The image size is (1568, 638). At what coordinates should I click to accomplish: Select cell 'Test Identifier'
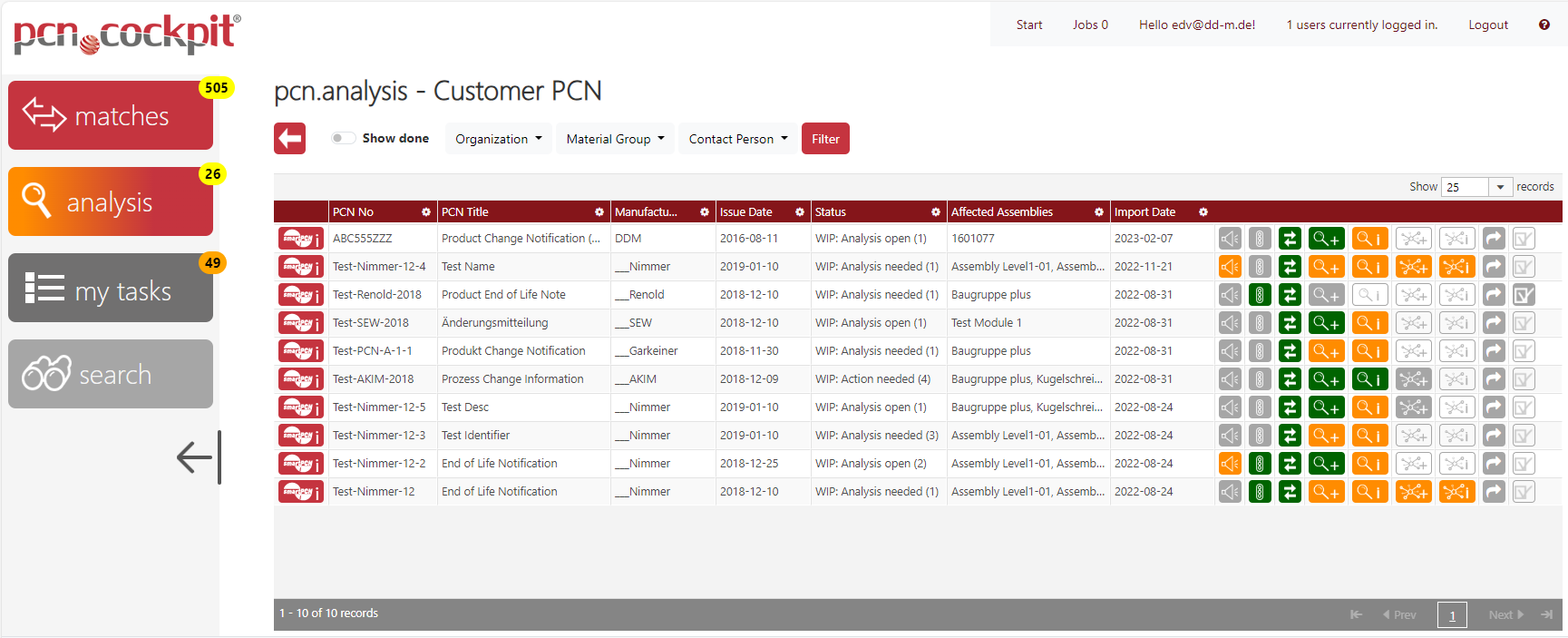pyautogui.click(x=475, y=436)
